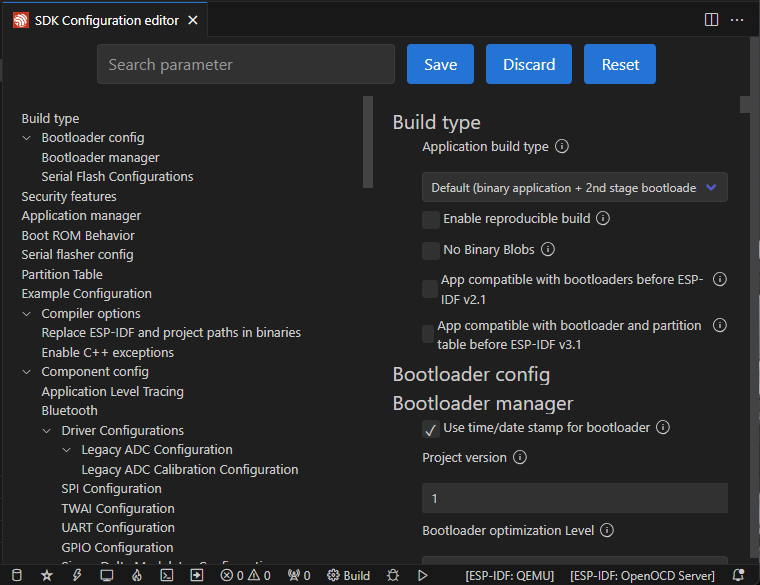Click the Espressif logo on the tab
Image resolution: width=760 pixels, height=585 pixels.
pyautogui.click(x=20, y=20)
